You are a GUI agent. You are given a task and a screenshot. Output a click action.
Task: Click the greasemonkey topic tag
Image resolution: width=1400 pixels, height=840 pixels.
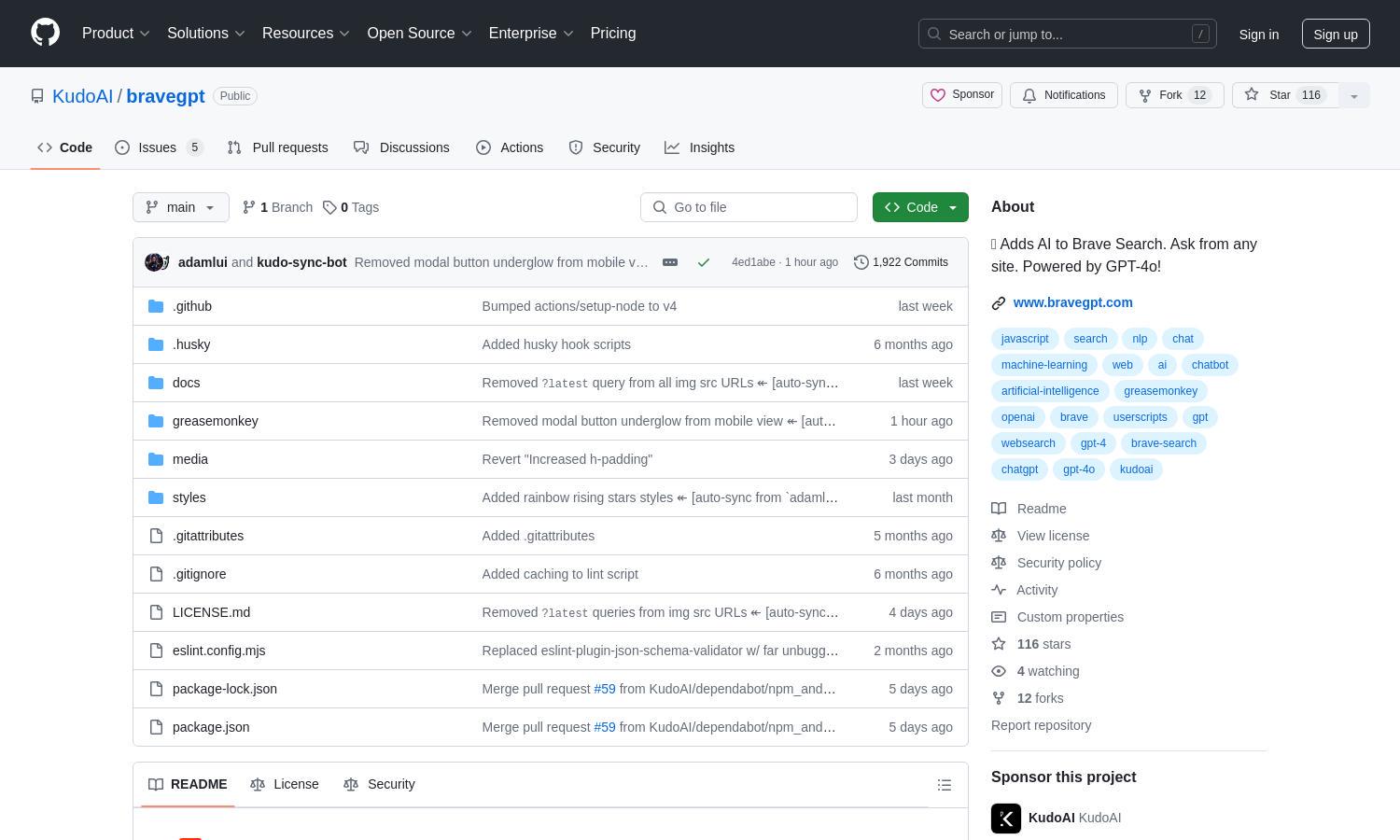1160,391
